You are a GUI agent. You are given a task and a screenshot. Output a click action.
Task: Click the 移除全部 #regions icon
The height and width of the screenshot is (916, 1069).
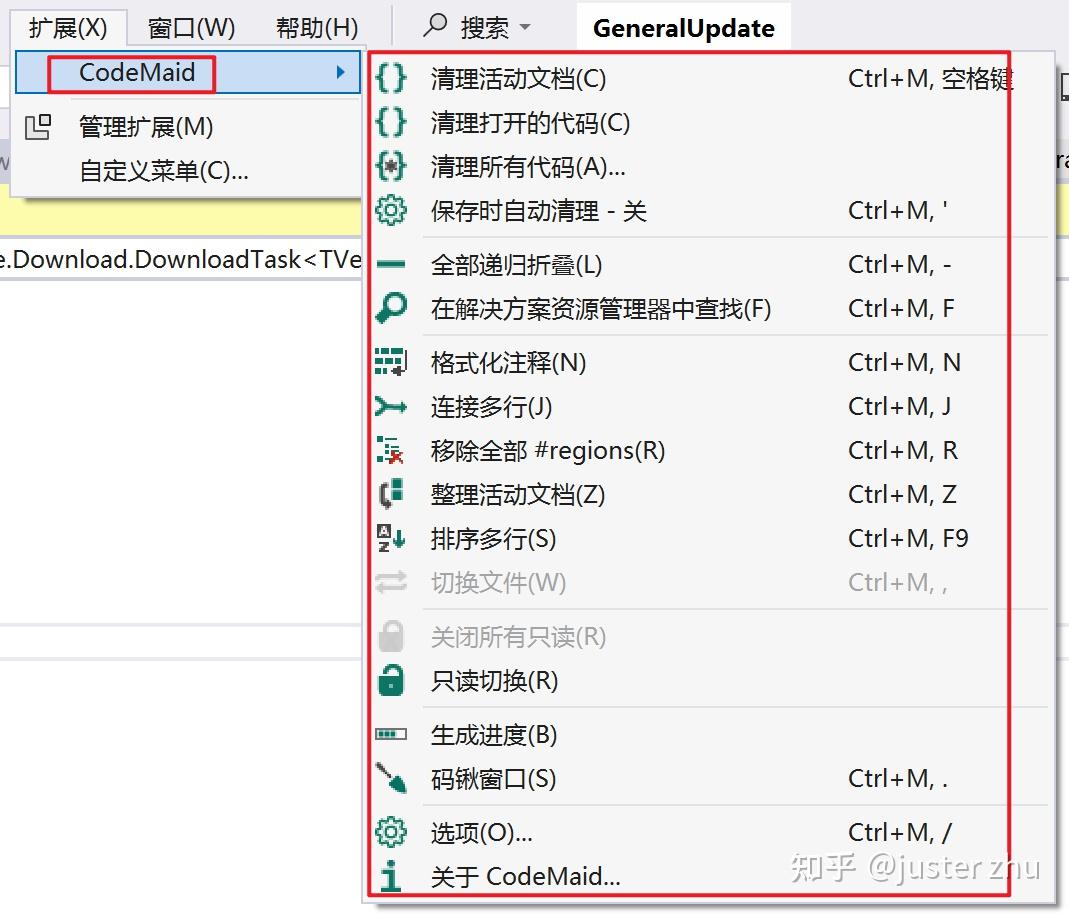click(x=390, y=450)
